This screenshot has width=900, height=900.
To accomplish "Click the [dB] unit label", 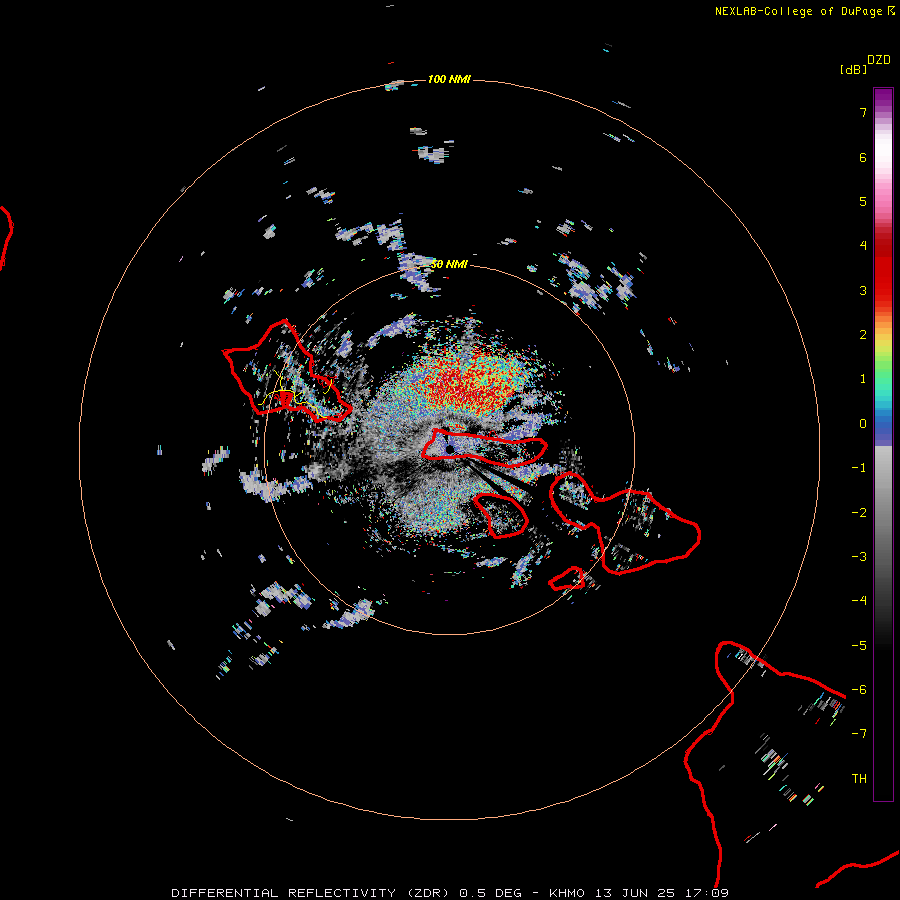I will (853, 69).
